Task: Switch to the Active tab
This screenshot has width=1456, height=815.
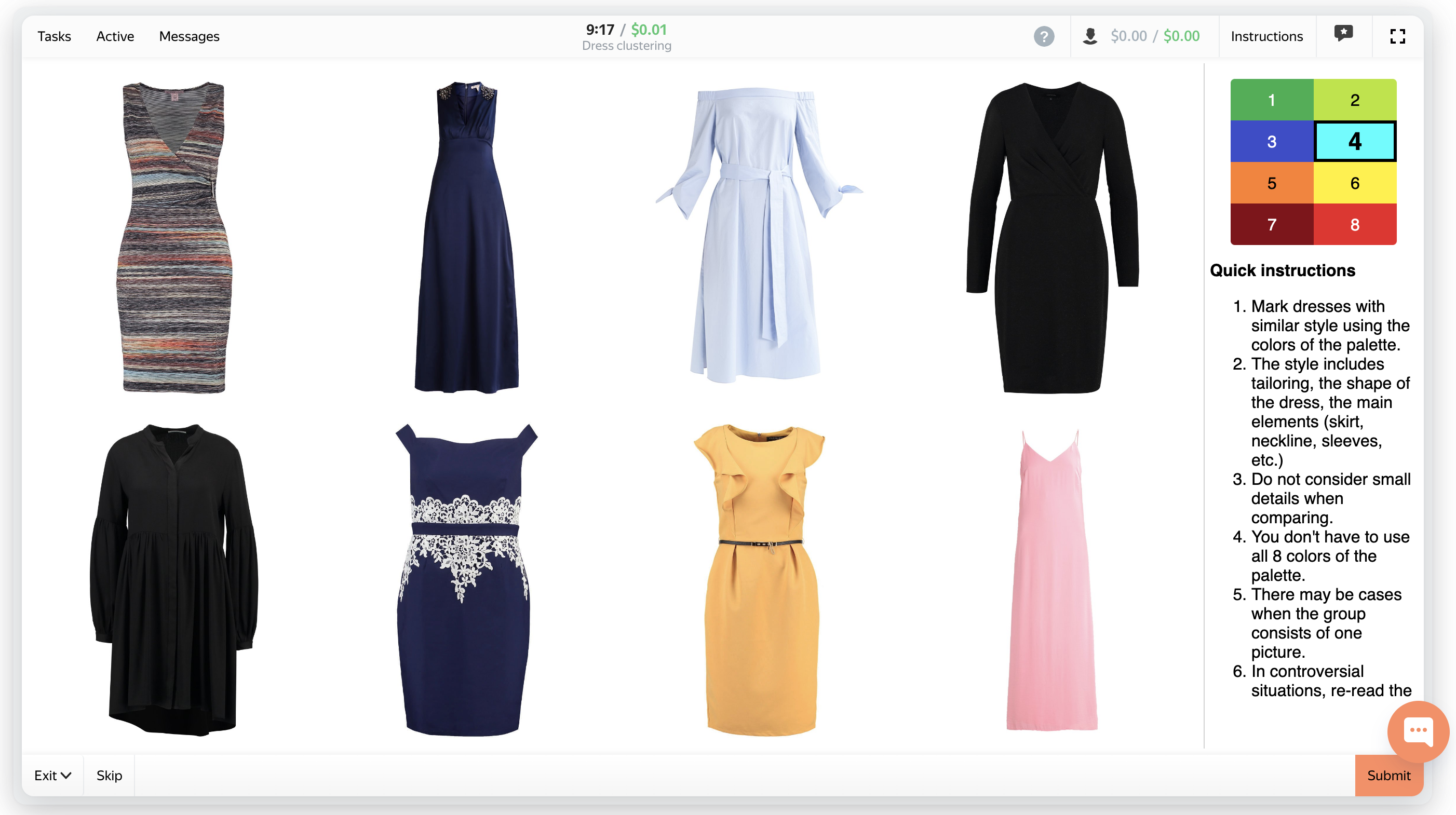Action: point(115,37)
